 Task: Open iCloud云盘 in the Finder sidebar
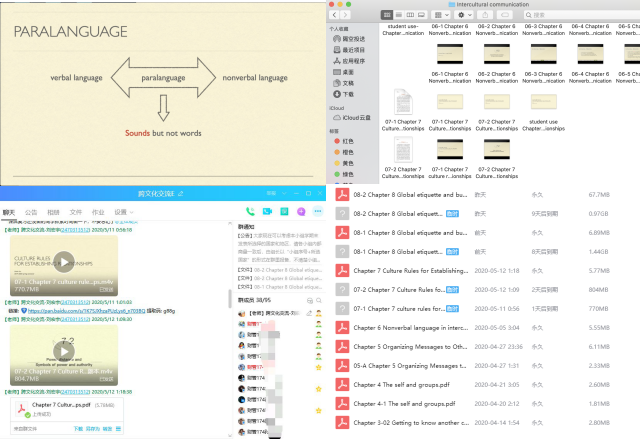point(352,118)
